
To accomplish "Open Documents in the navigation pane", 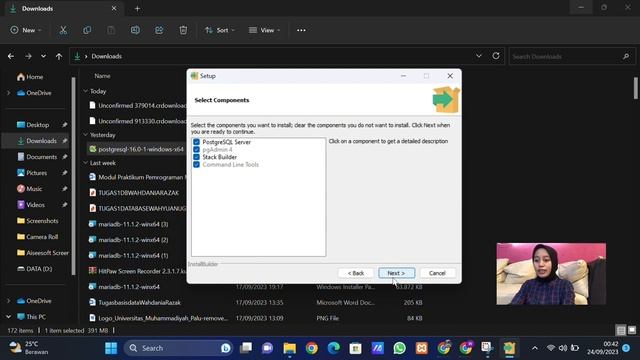I will pos(42,157).
